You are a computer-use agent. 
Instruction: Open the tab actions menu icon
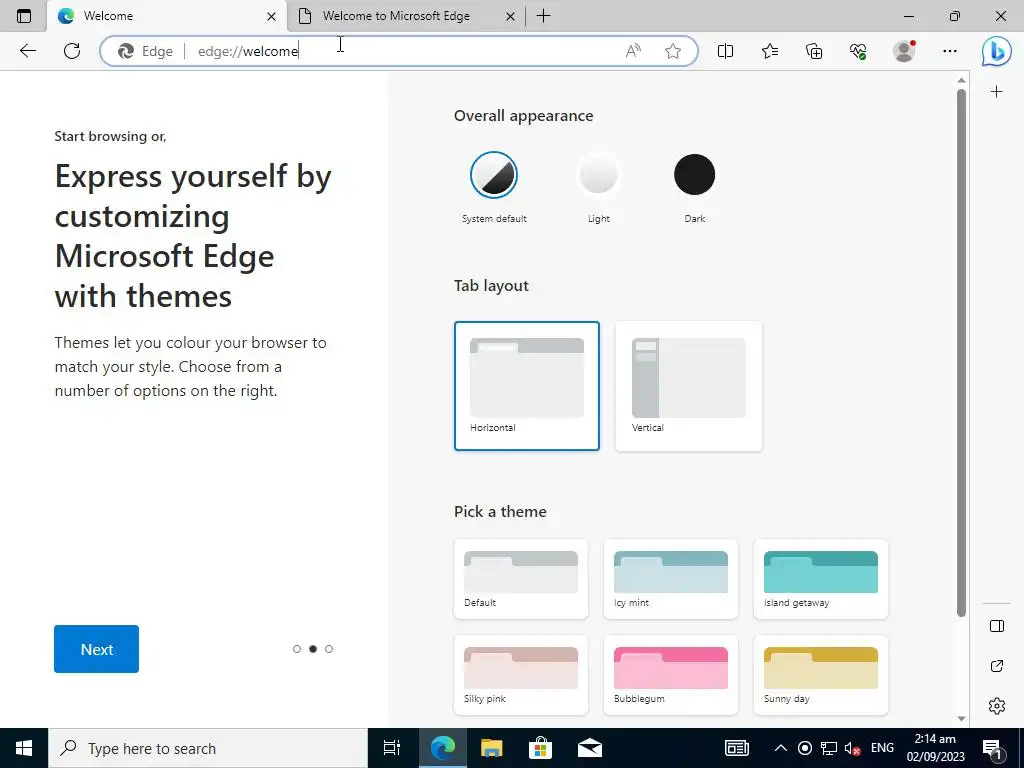24,16
